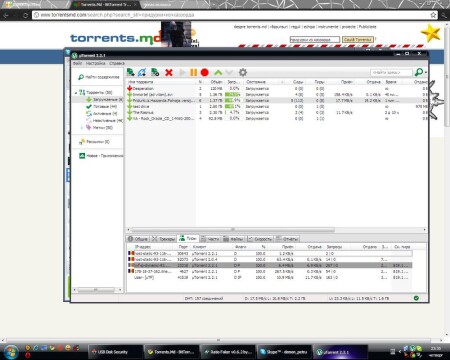
Task: Click progress bar of test drive torrent
Action: coord(233,107)
